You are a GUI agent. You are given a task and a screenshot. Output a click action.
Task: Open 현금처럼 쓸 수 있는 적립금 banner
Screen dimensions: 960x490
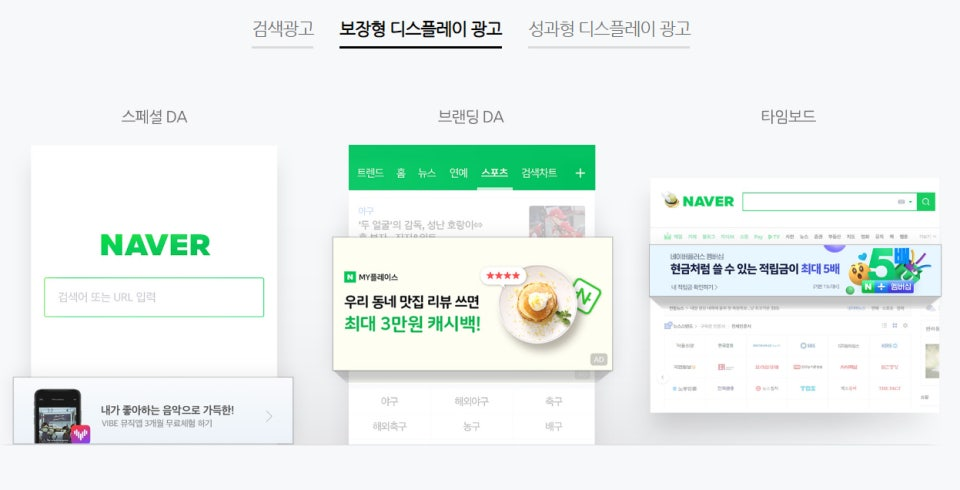(x=795, y=270)
